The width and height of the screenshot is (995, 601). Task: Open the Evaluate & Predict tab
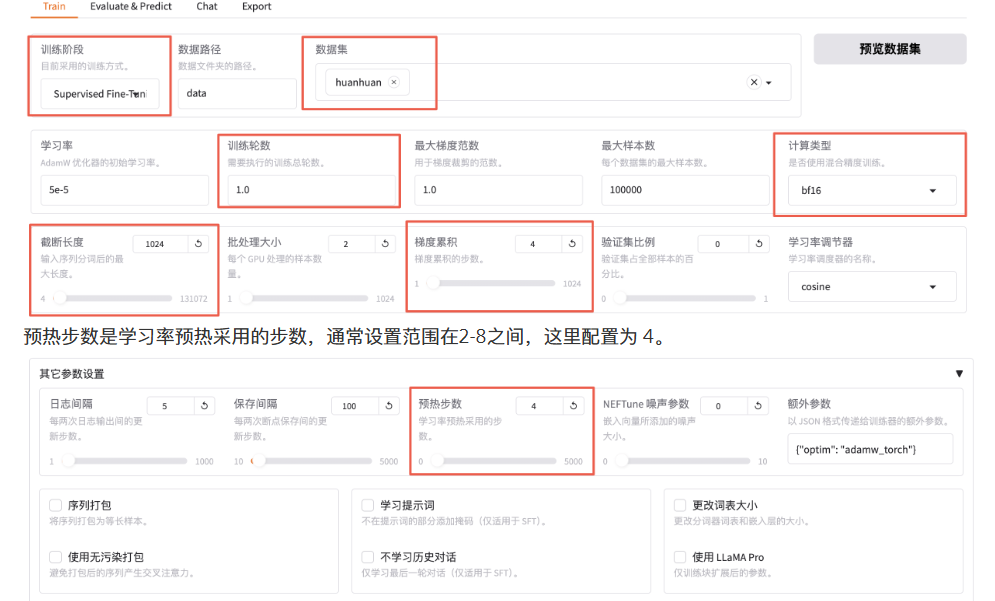(130, 7)
